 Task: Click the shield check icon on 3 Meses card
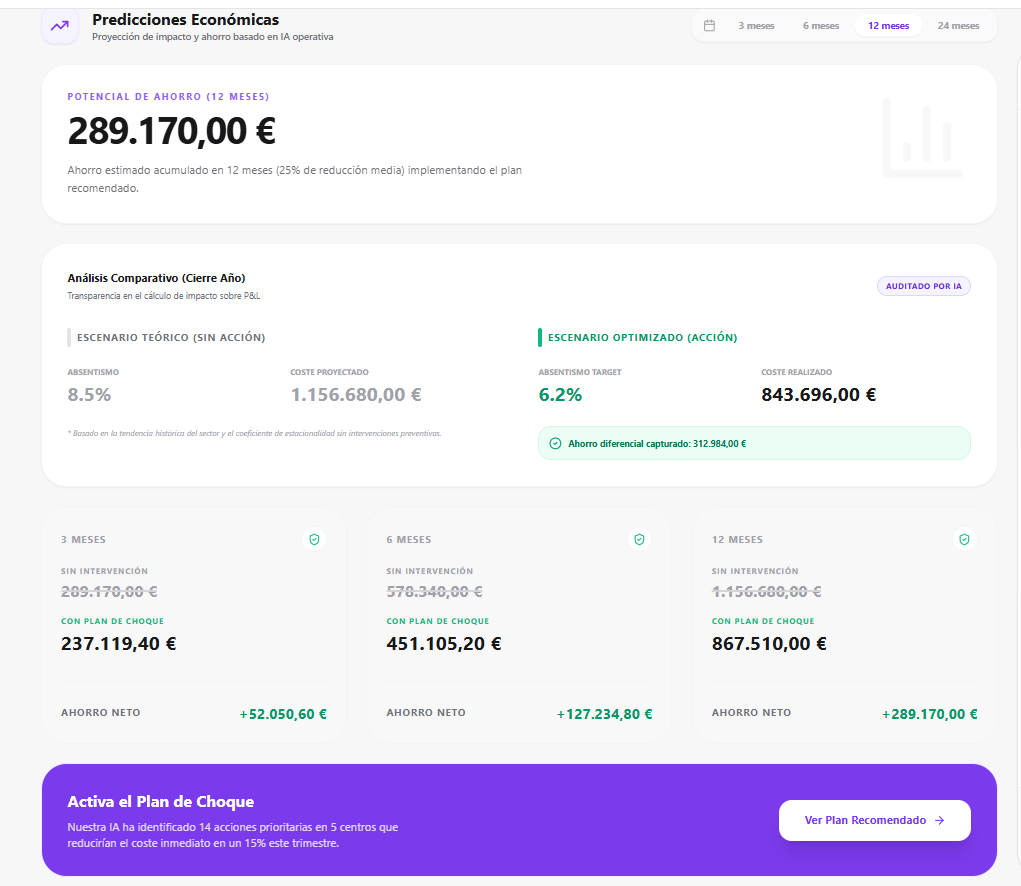tap(315, 539)
